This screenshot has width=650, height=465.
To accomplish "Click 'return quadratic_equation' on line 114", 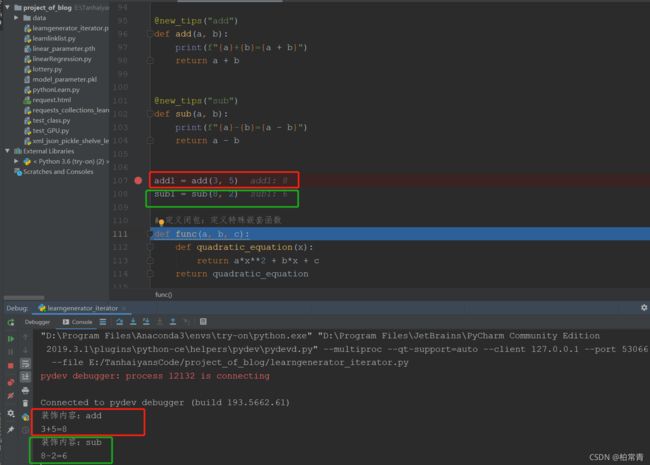I will click(242, 274).
